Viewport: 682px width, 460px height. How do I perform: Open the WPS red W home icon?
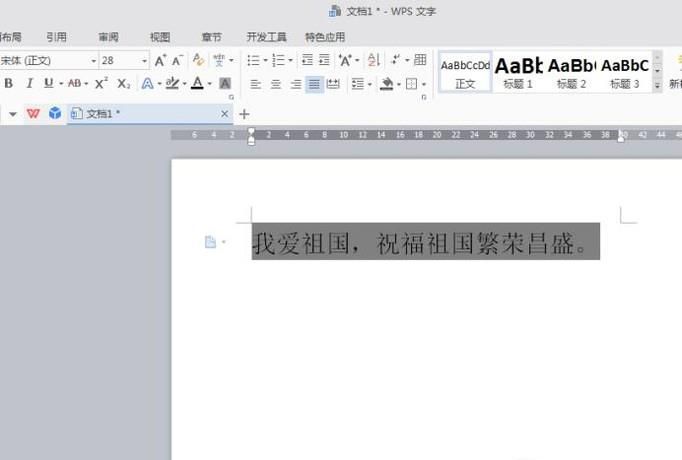pyautogui.click(x=33, y=114)
